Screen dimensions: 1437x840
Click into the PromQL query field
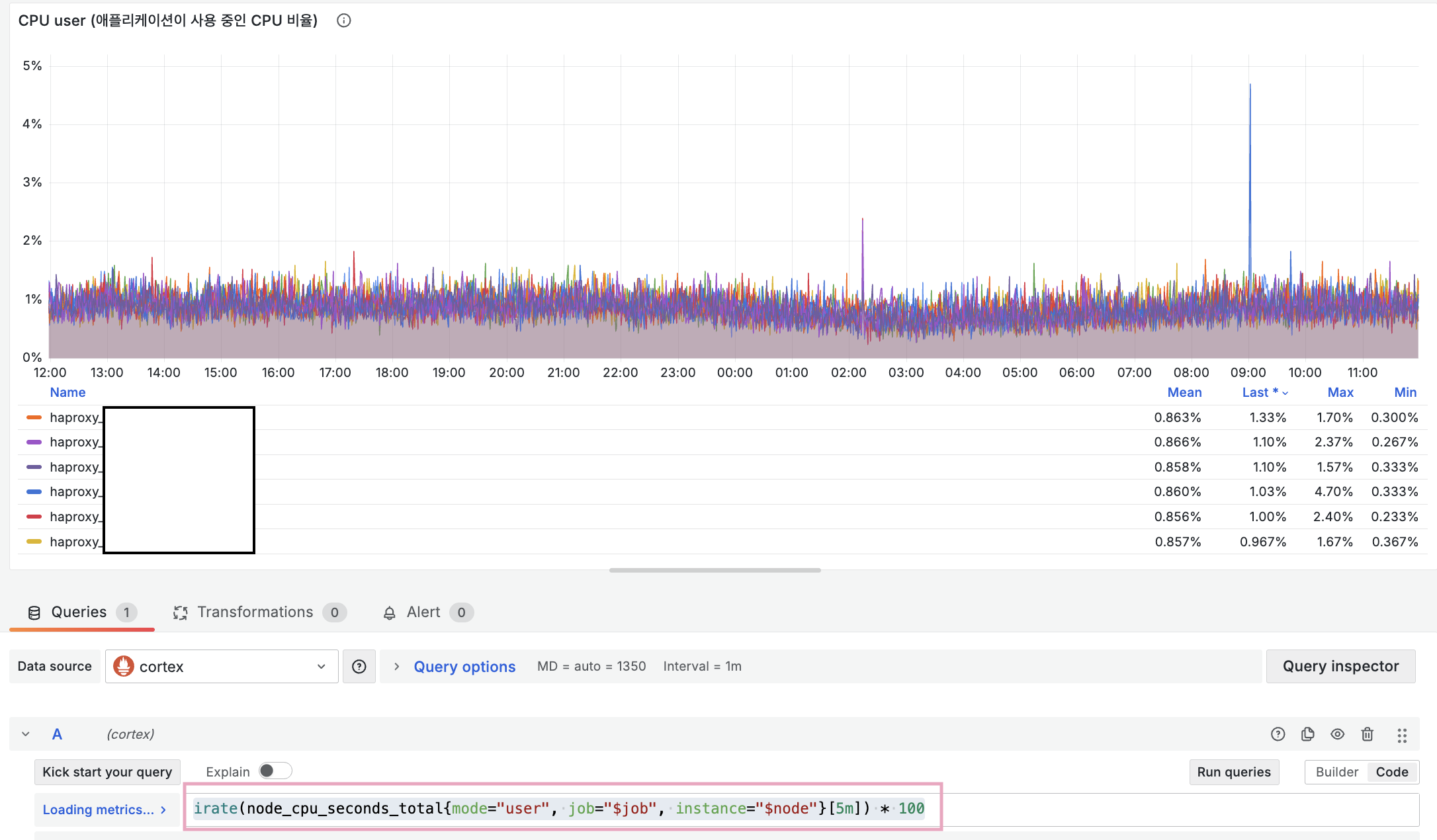[x=802, y=809]
